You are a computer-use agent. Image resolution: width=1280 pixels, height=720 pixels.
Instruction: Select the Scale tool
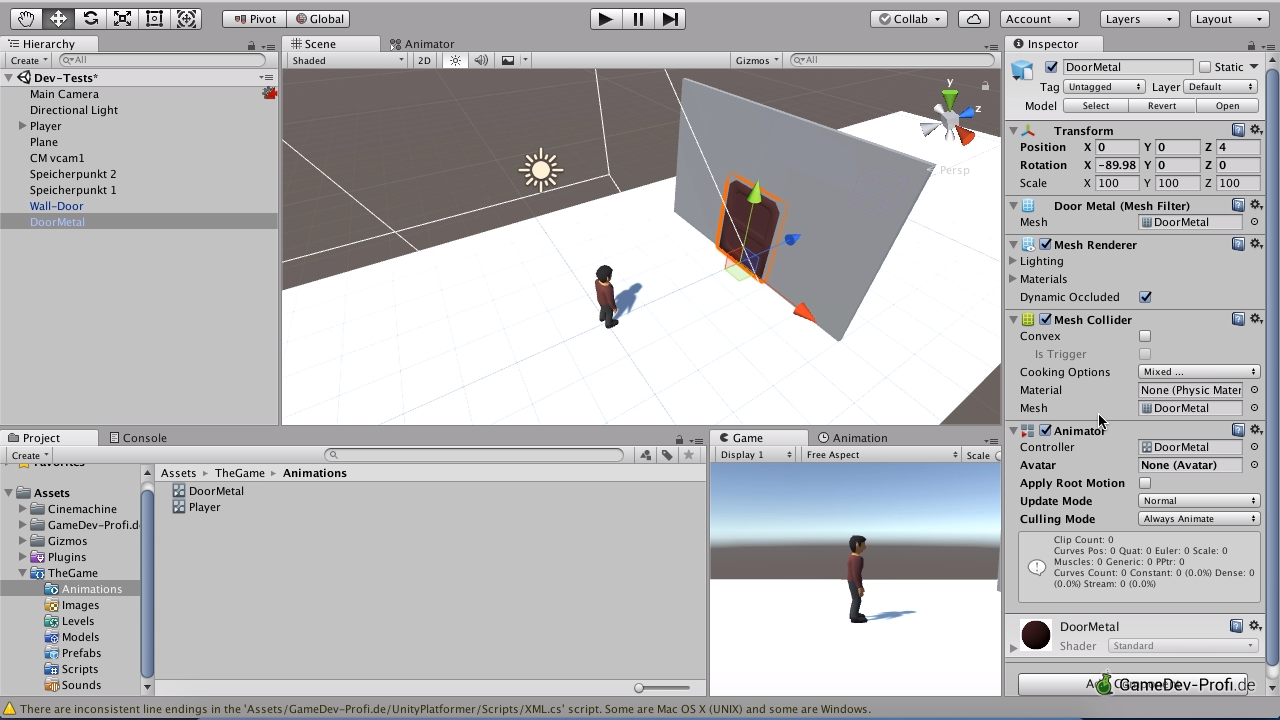(x=122, y=18)
